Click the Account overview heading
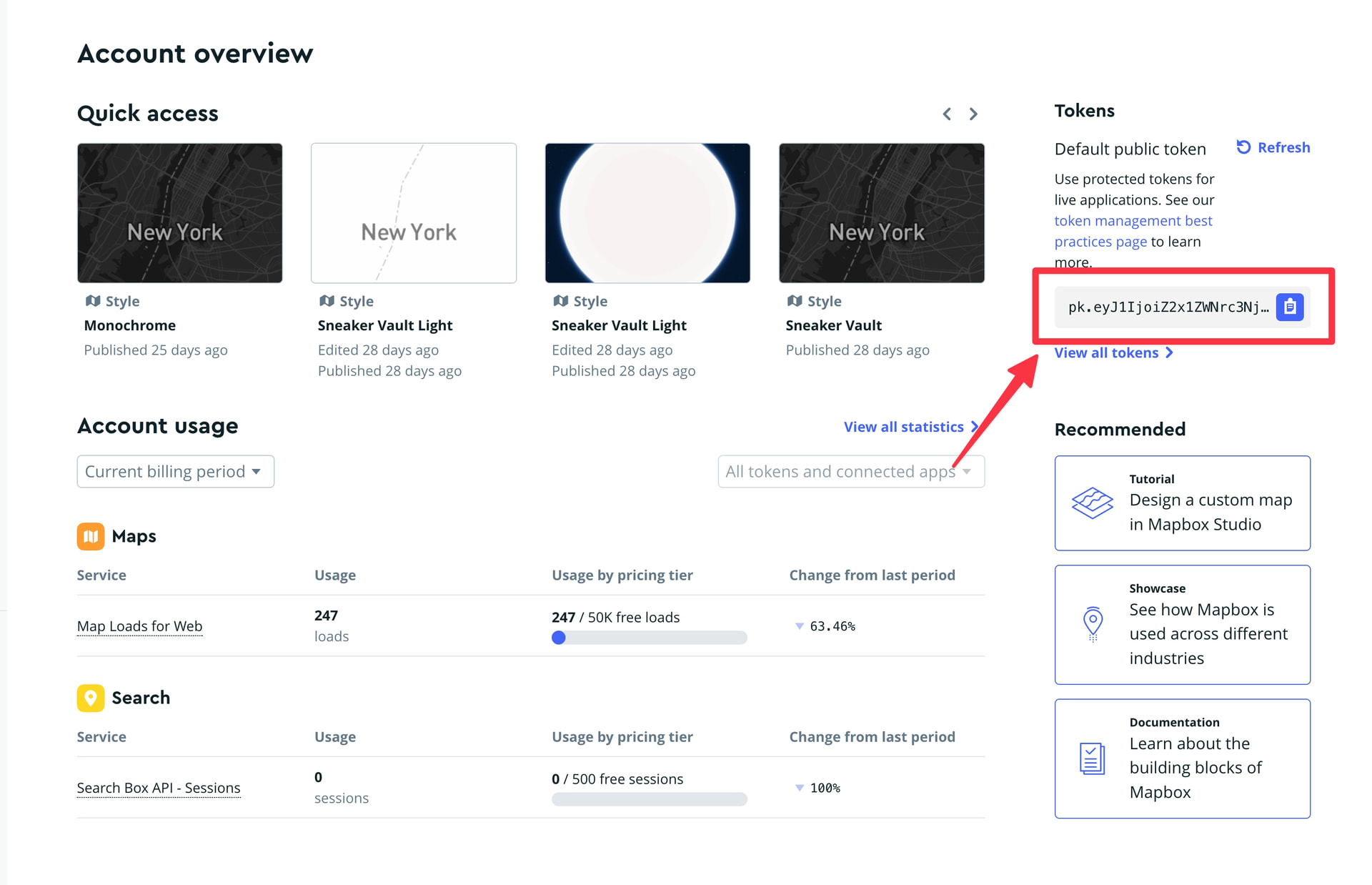Image resolution: width=1372 pixels, height=885 pixels. (x=195, y=54)
